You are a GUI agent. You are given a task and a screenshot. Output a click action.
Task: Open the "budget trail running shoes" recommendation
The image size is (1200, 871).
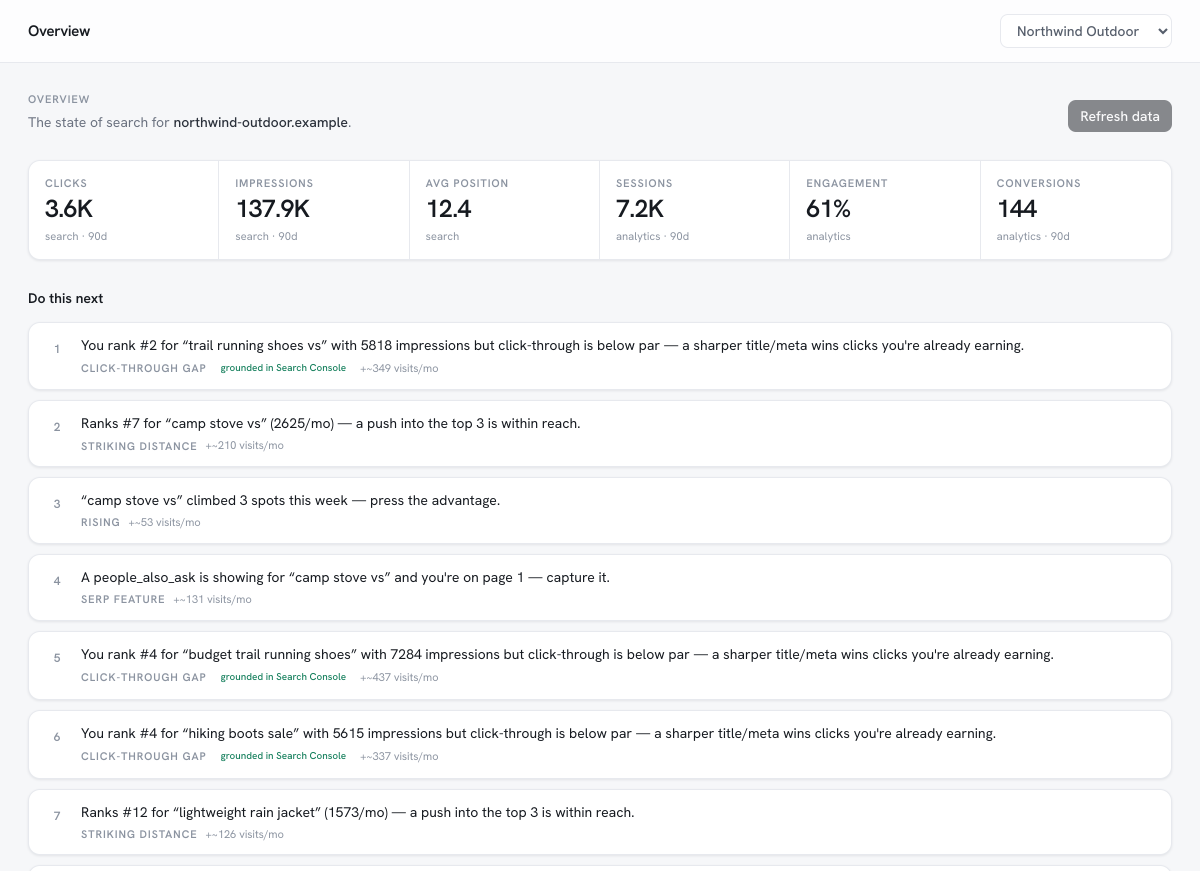[x=600, y=665]
